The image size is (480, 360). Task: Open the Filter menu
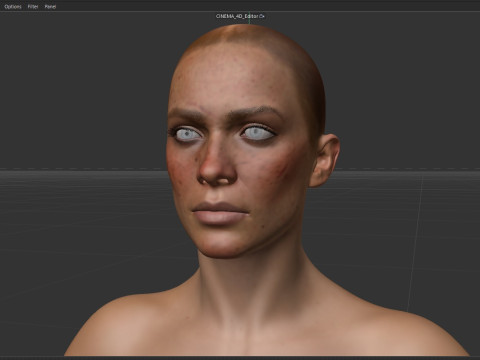[x=33, y=7]
